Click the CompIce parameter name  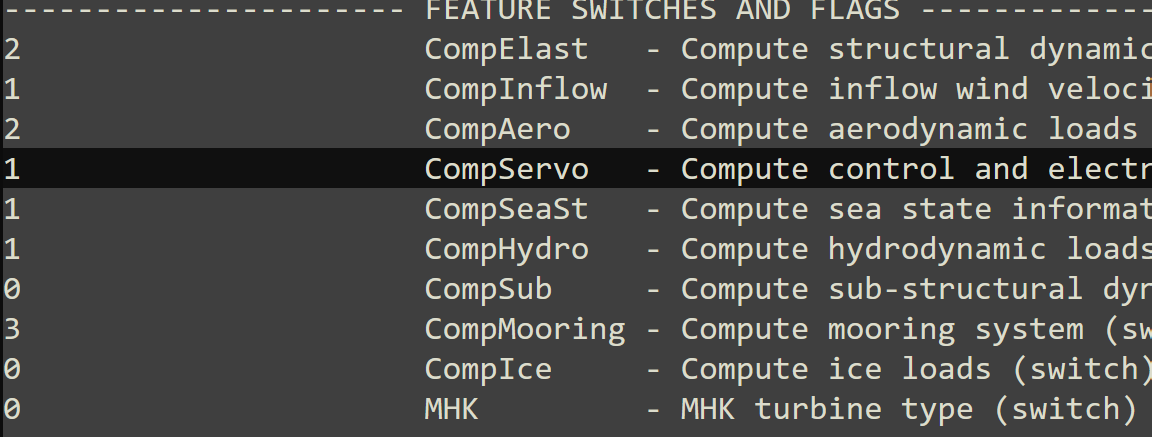[x=488, y=369]
